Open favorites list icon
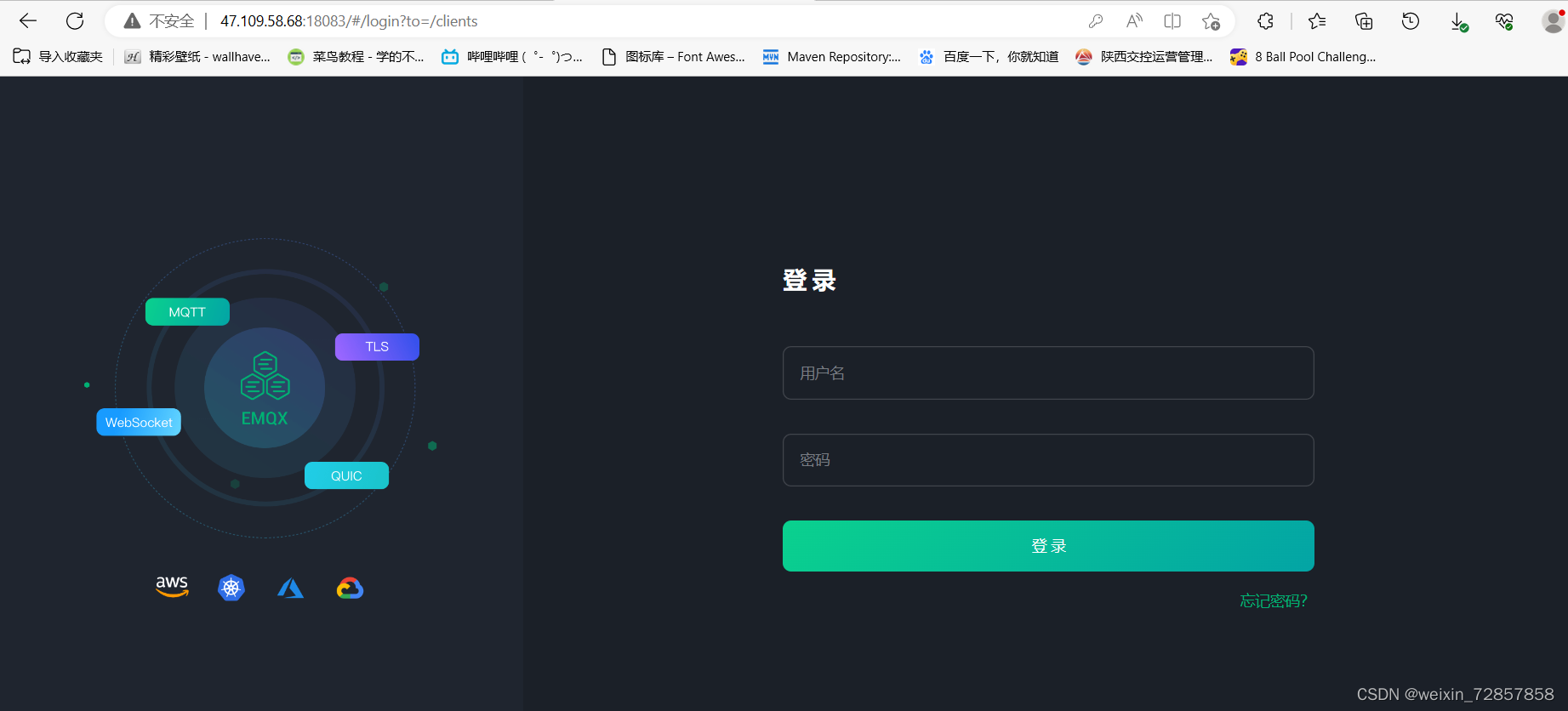The height and width of the screenshot is (711, 1568). point(1317,21)
